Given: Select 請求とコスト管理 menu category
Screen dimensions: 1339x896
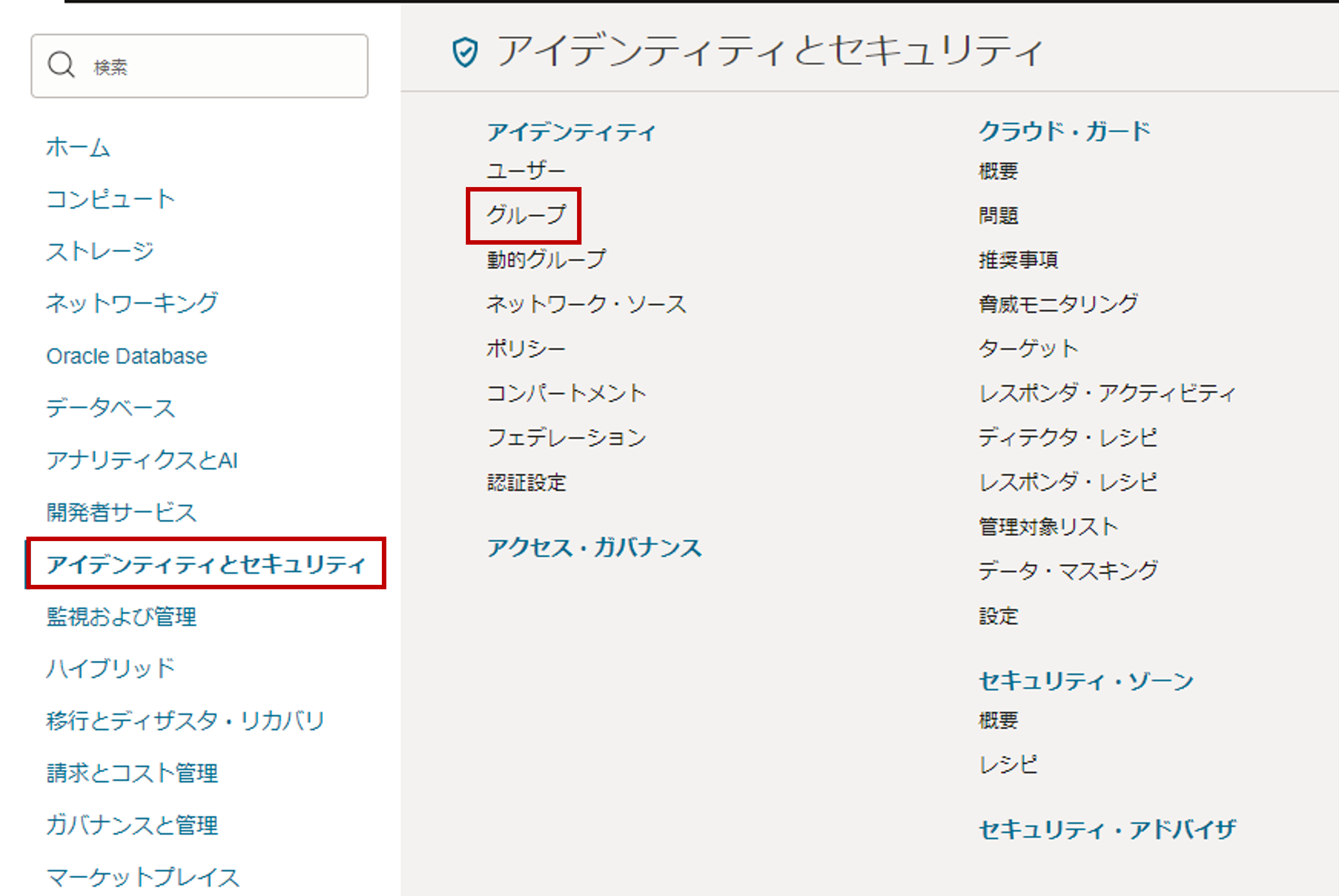Looking at the screenshot, I should point(132,773).
